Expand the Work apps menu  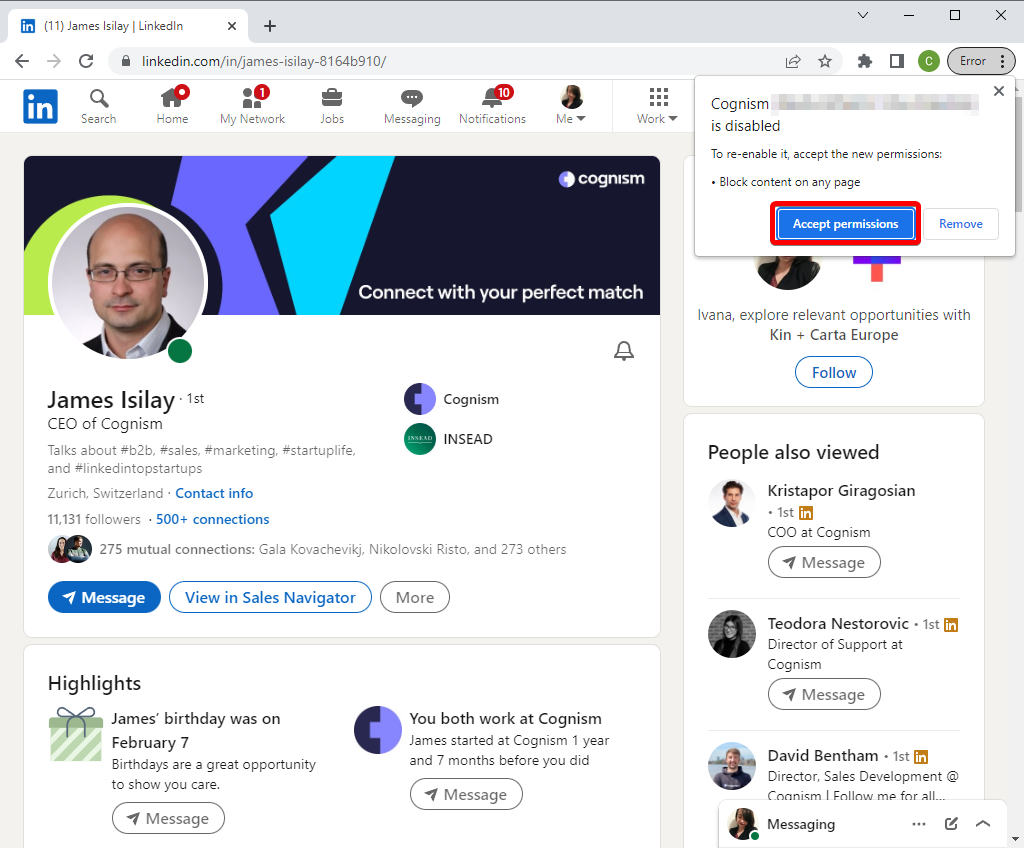click(658, 106)
